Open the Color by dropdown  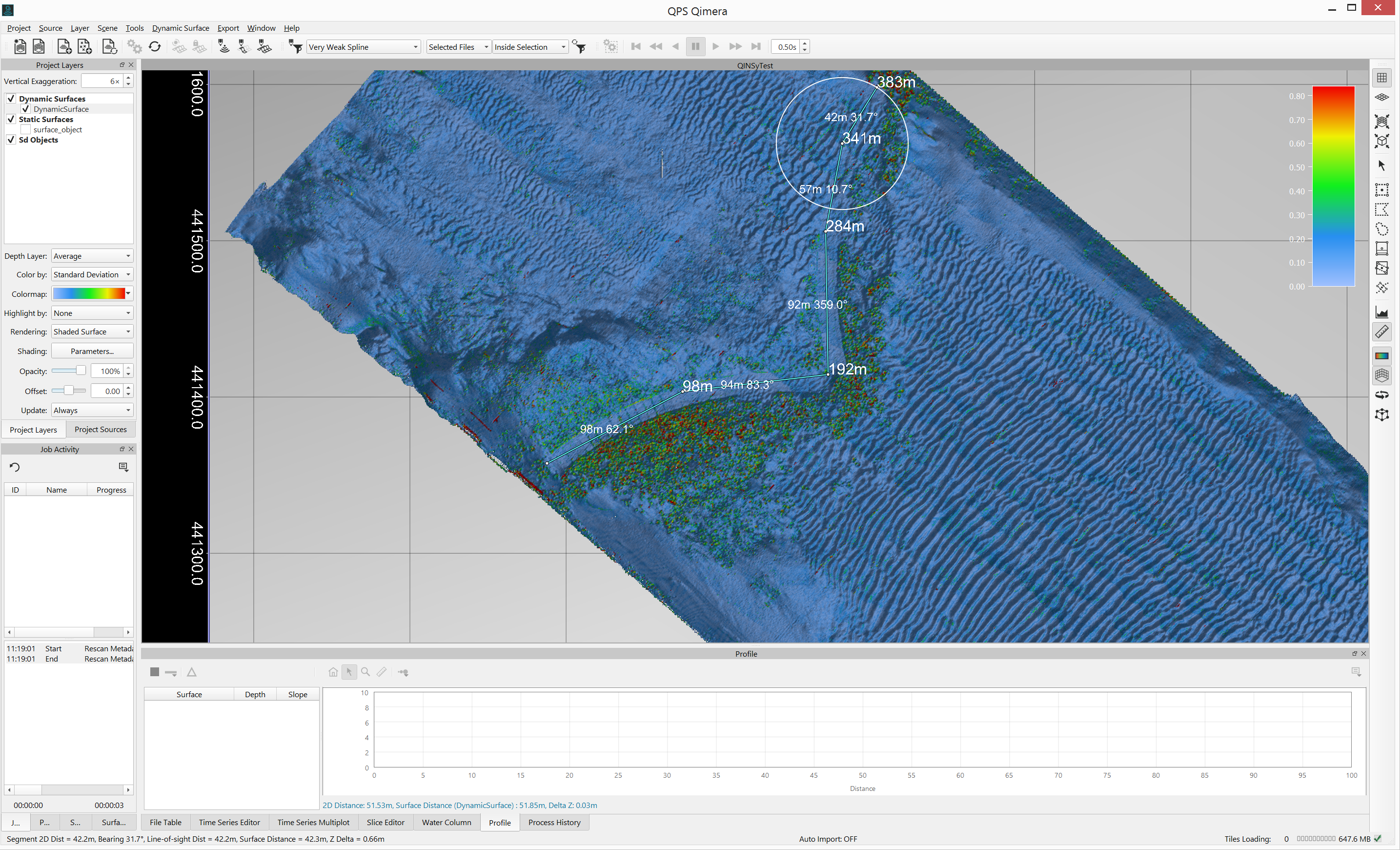[x=92, y=274]
